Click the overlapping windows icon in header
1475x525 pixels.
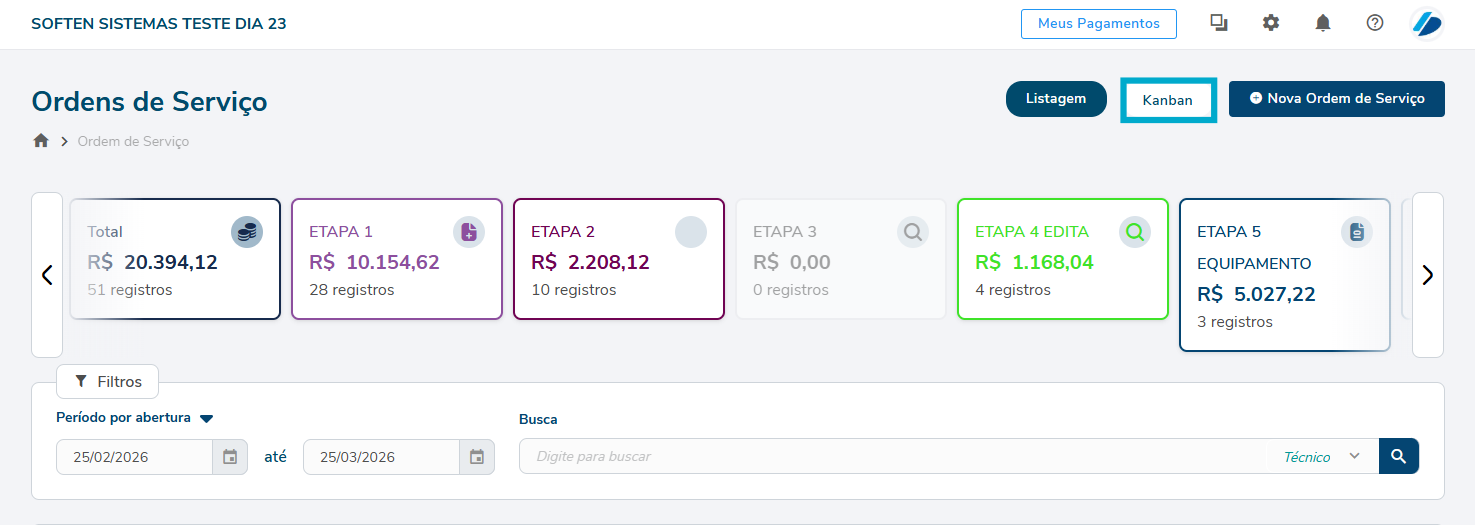click(x=1219, y=23)
